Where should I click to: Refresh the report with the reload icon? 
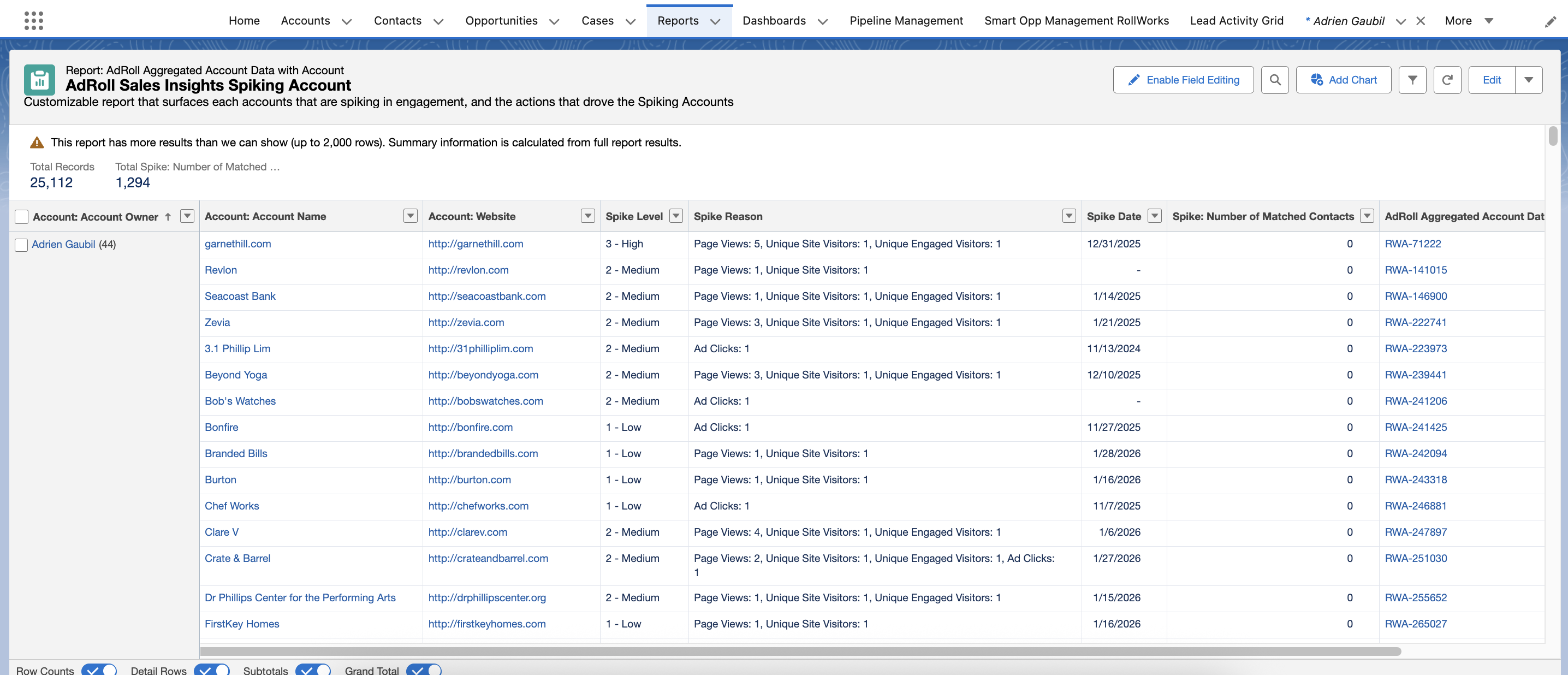click(x=1447, y=80)
